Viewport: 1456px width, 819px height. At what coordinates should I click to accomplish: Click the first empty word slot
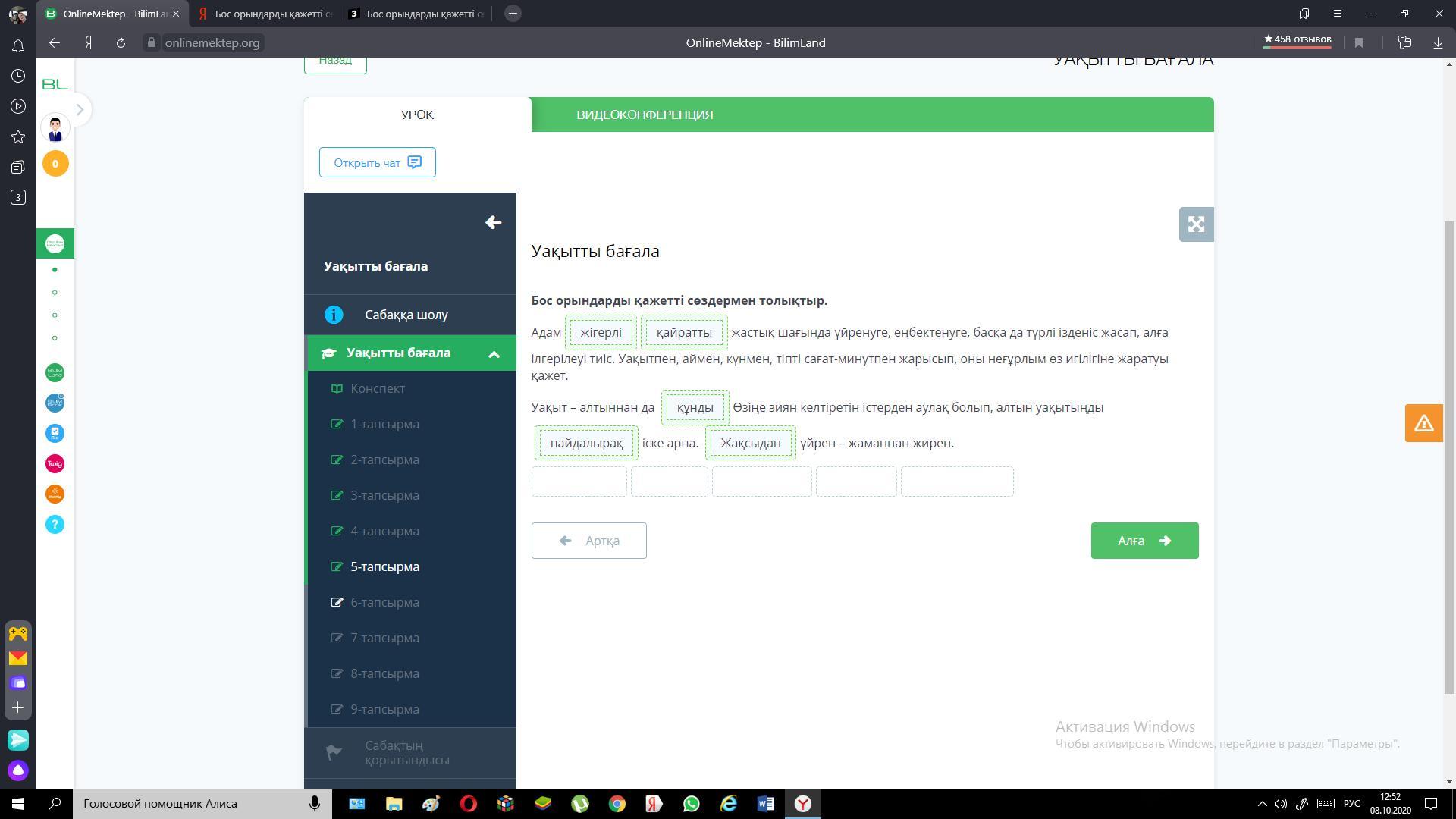(x=579, y=482)
